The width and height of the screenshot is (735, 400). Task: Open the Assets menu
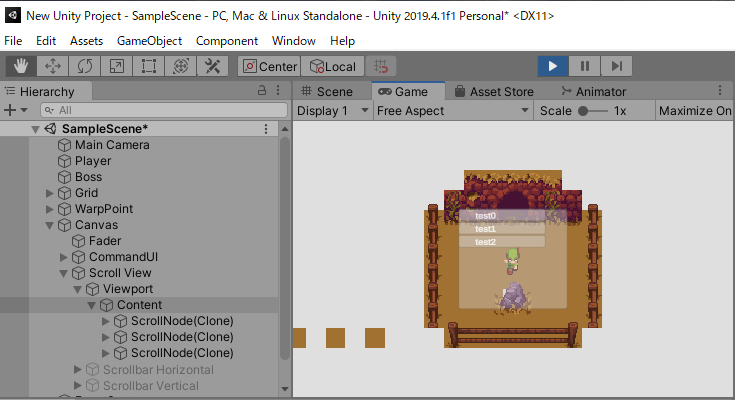click(86, 41)
